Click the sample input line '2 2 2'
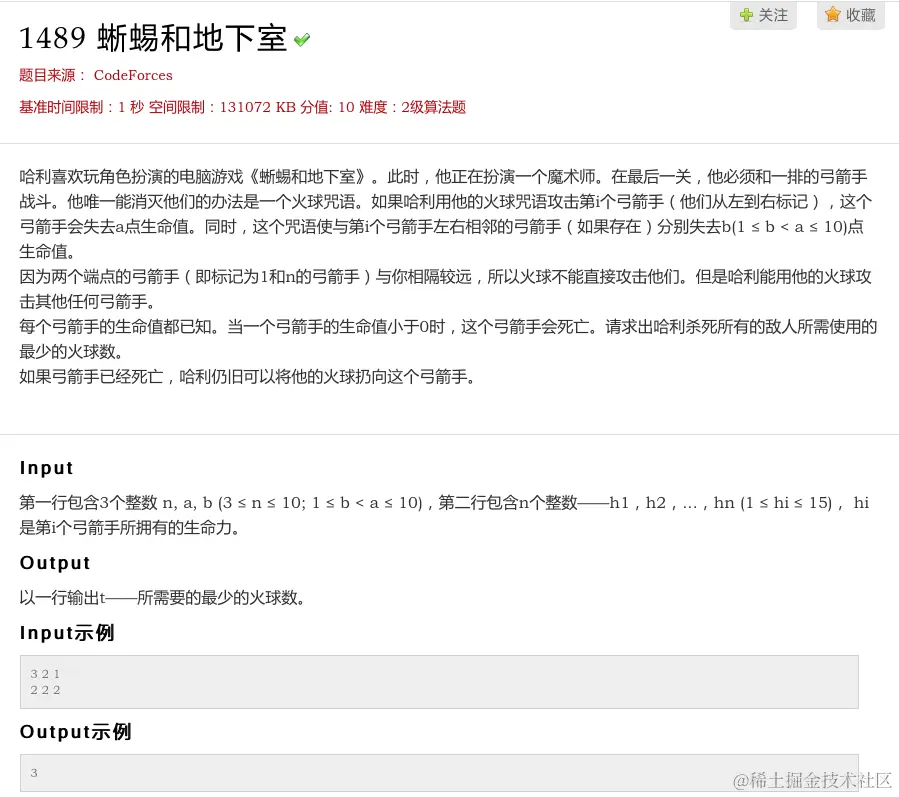Image resolution: width=899 pixels, height=797 pixels. click(x=45, y=690)
